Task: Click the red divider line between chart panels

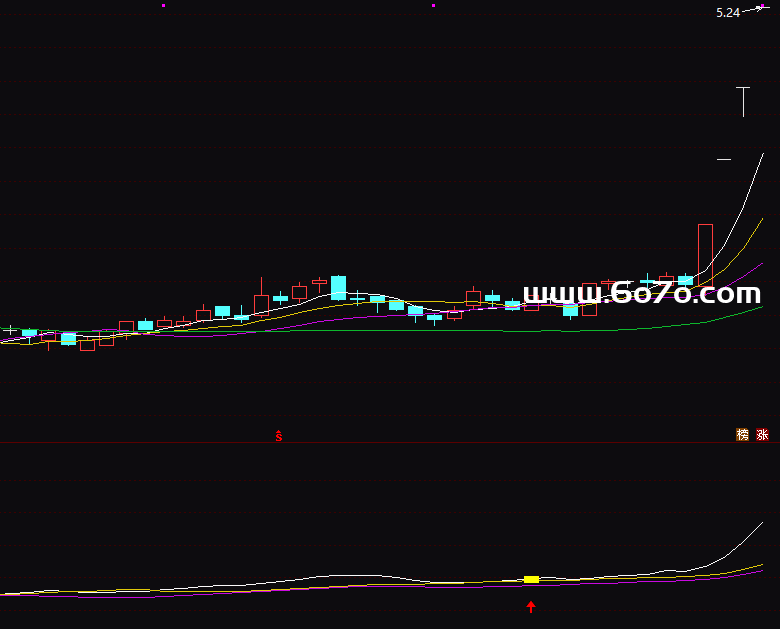Action: (x=390, y=443)
